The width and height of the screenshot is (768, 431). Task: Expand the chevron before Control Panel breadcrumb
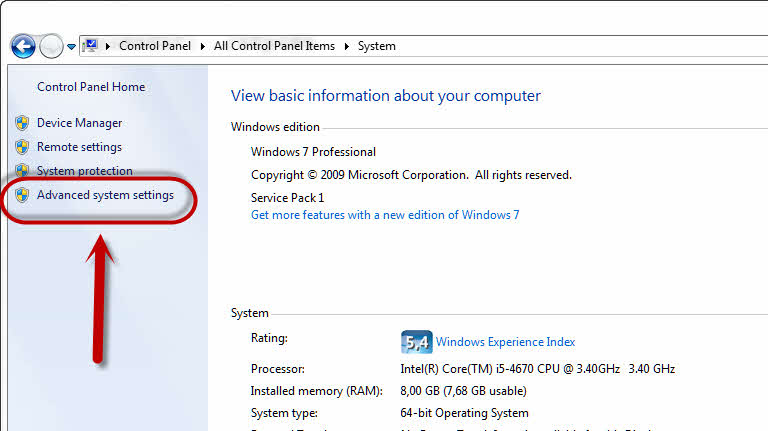(x=108, y=47)
